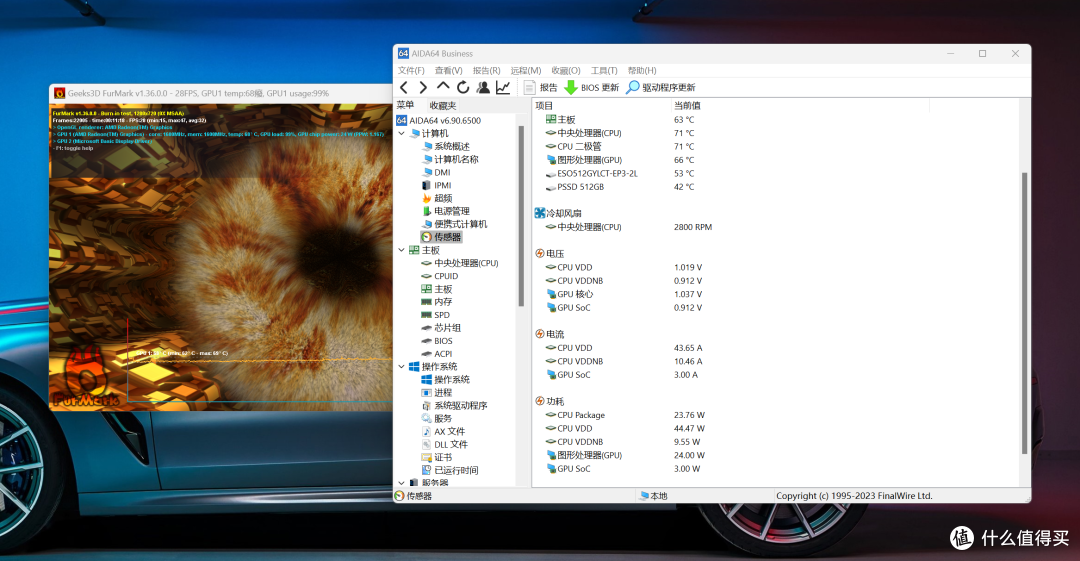
Task: Collapse the 操作系统 tree node
Action: pos(402,367)
